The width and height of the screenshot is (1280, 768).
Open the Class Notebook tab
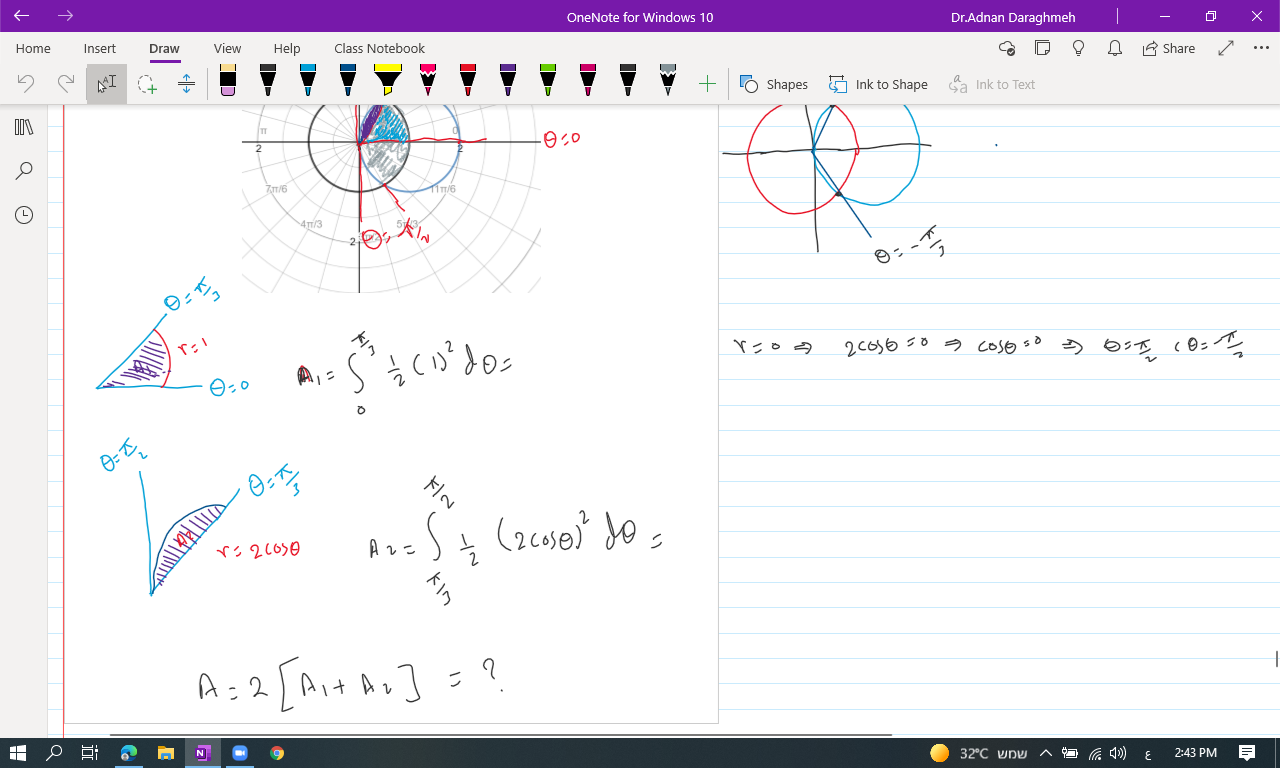pos(379,48)
